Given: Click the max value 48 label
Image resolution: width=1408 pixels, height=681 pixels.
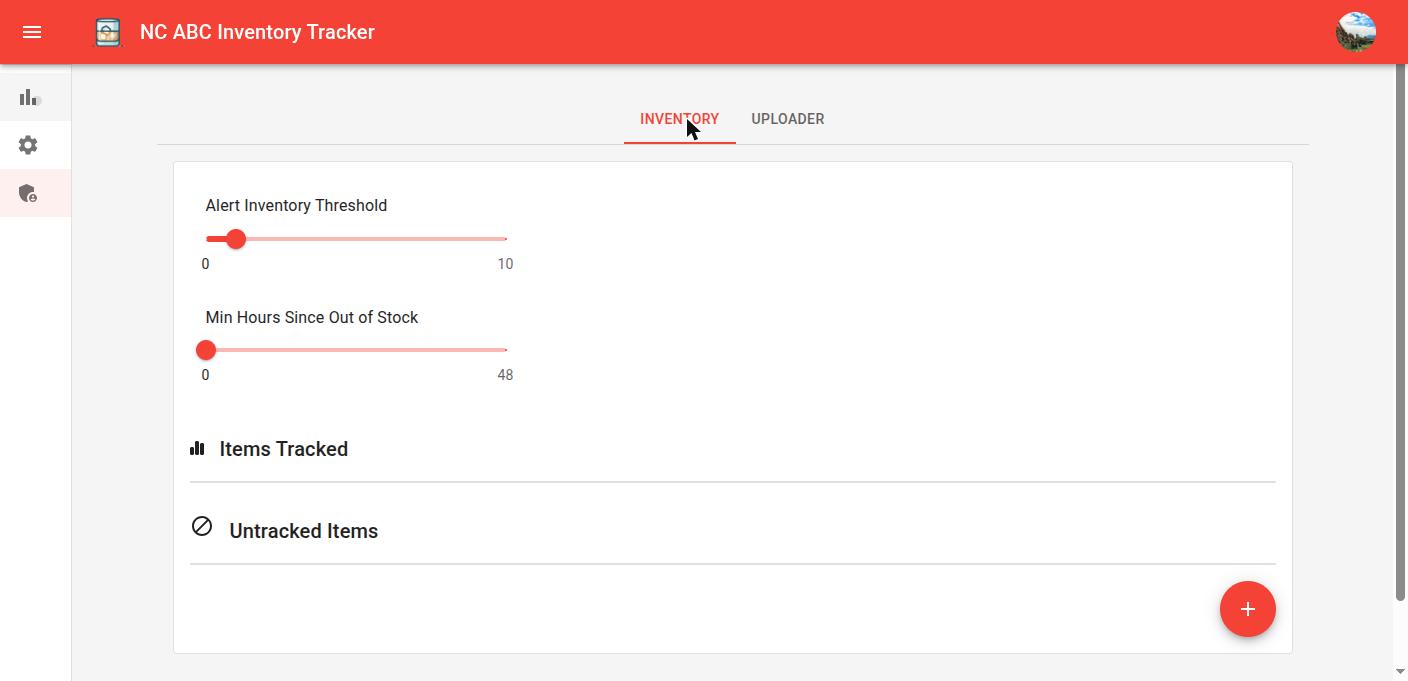Looking at the screenshot, I should [505, 375].
